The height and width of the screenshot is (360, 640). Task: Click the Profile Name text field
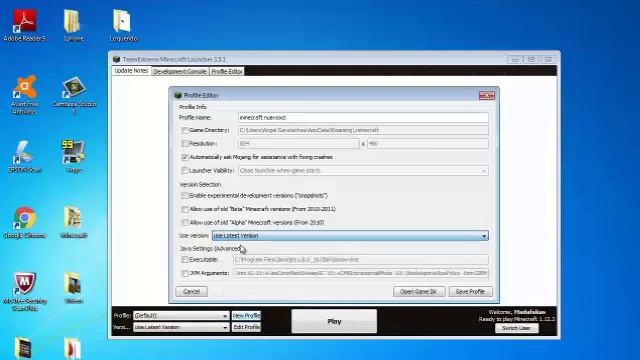tap(363, 118)
